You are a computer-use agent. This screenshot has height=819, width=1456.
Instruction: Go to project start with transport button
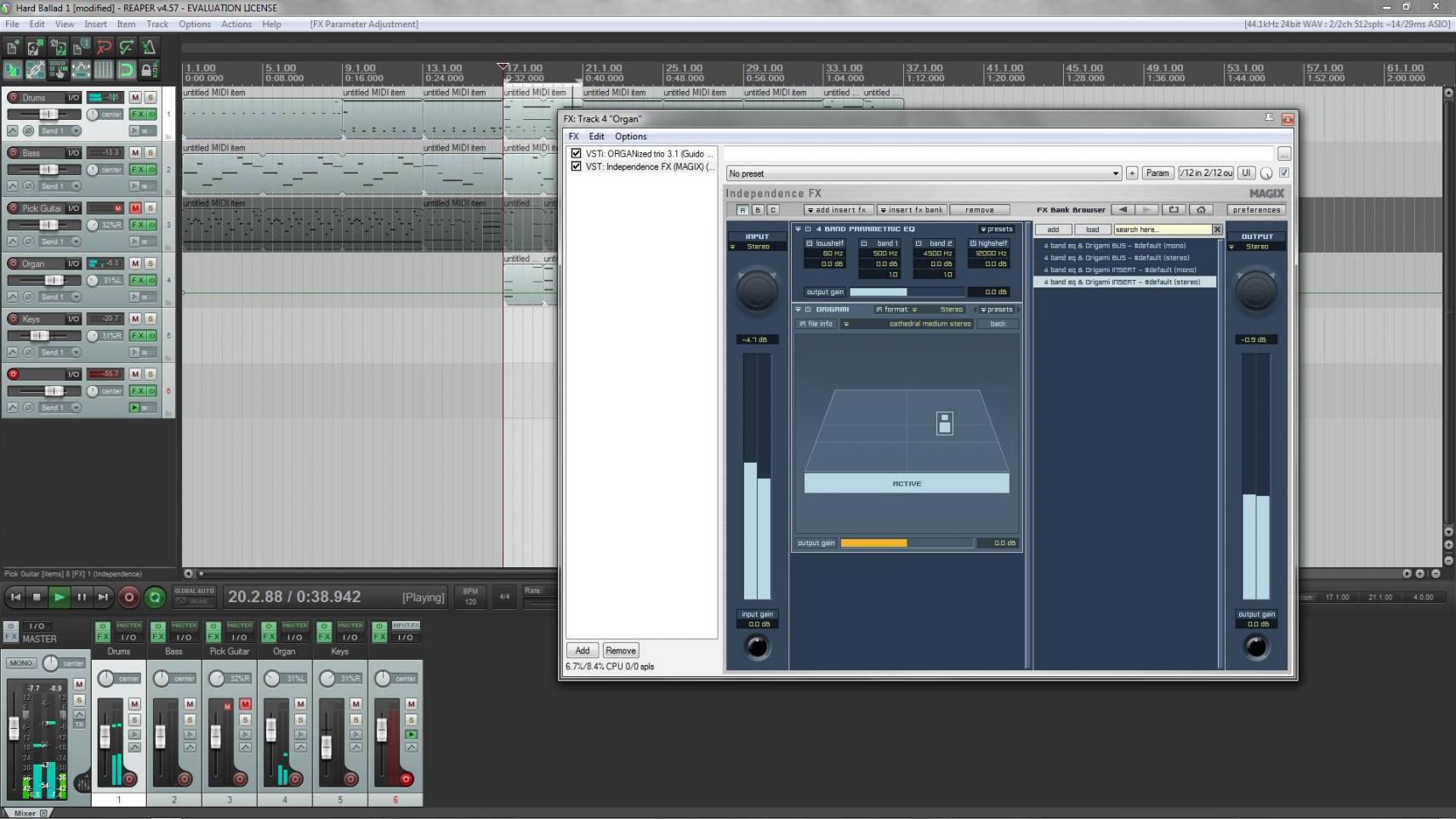[14, 597]
